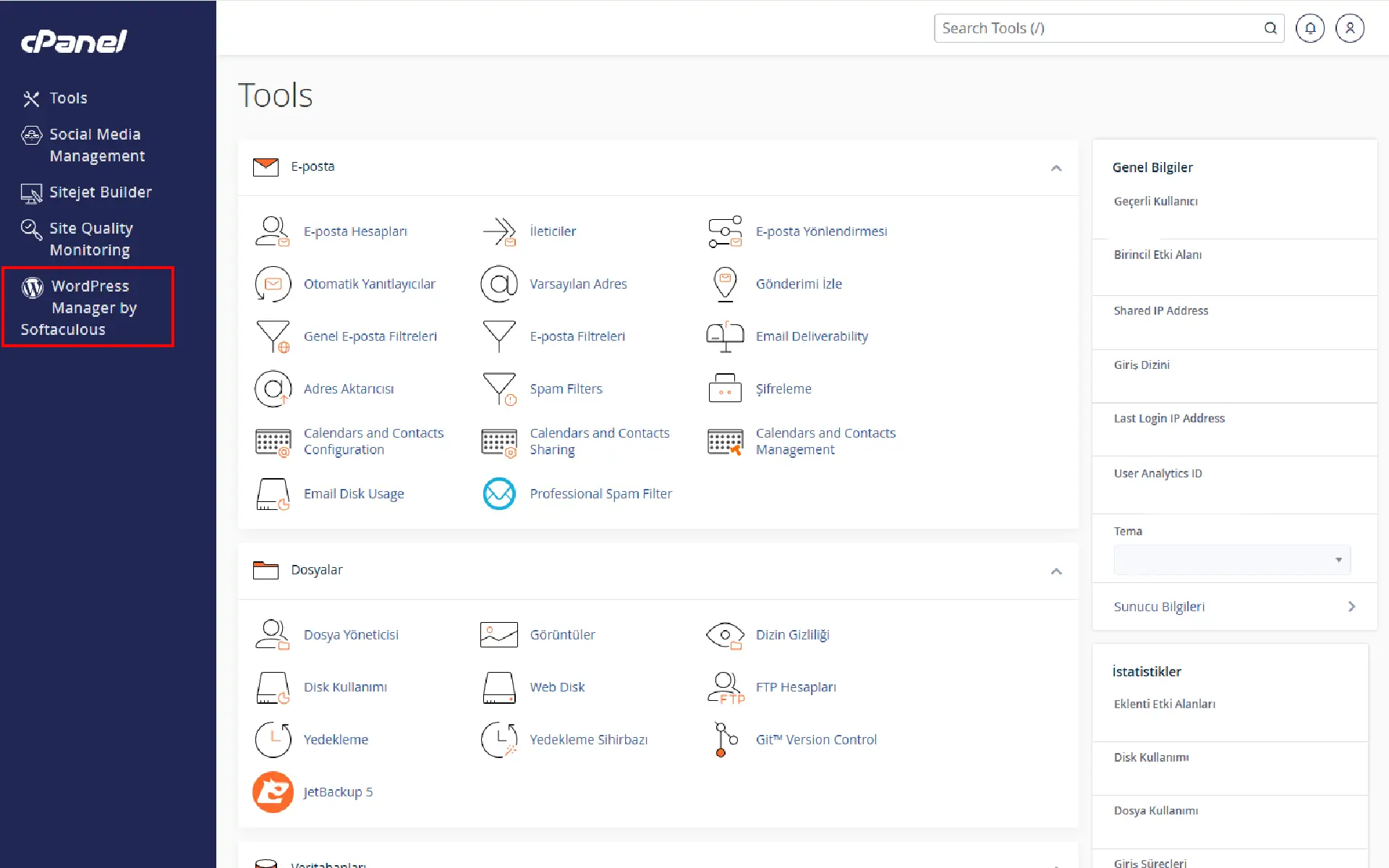The image size is (1389, 868).
Task: Click the Last Login IP Address label
Action: [1169, 419]
